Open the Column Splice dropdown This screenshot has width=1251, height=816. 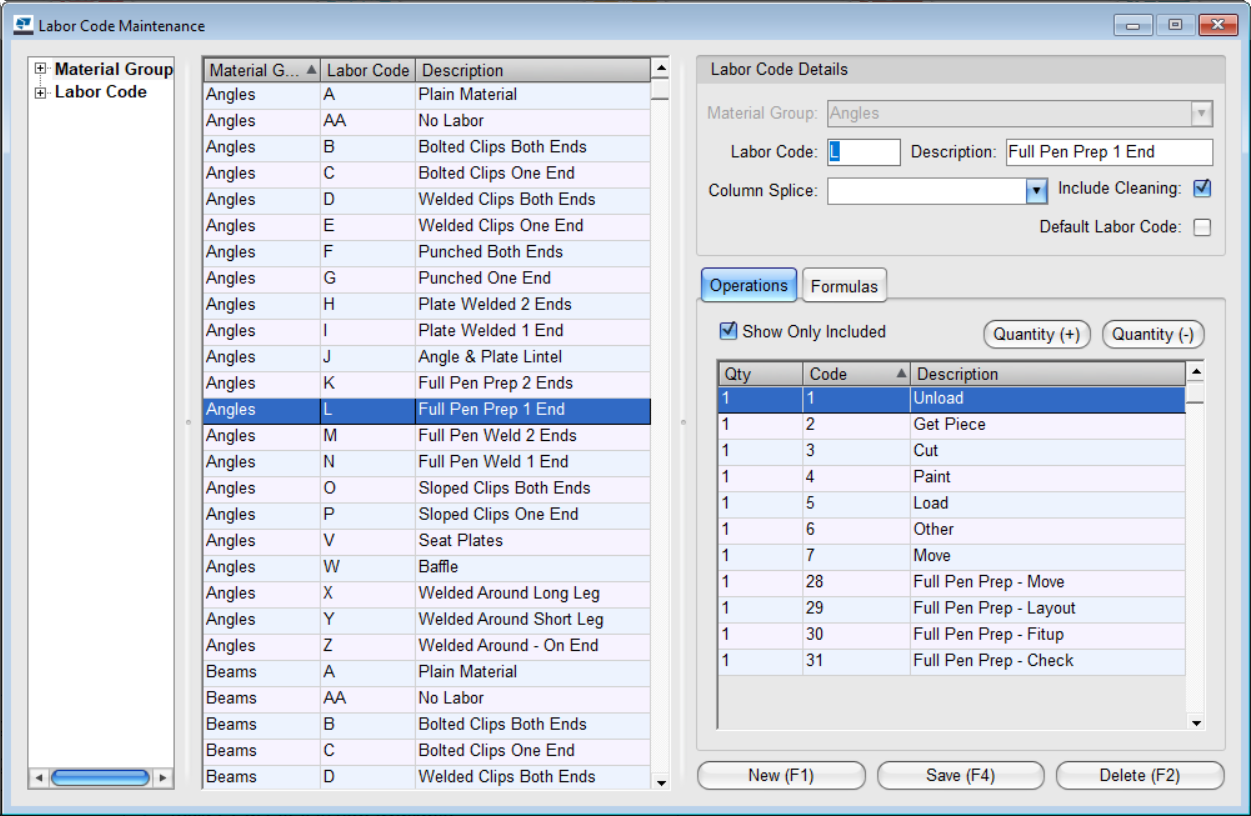pos(1035,191)
